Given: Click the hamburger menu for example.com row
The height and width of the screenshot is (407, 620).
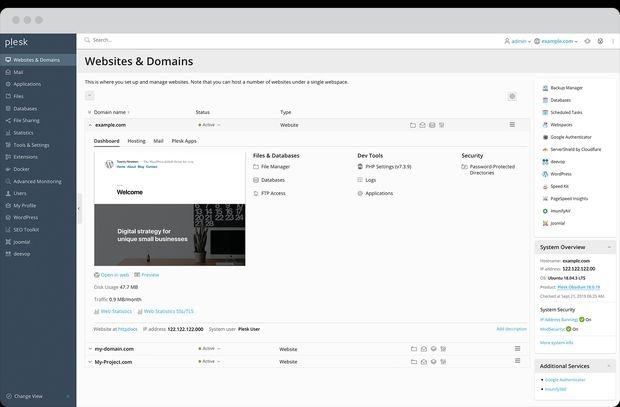Looking at the screenshot, I should click(512, 125).
